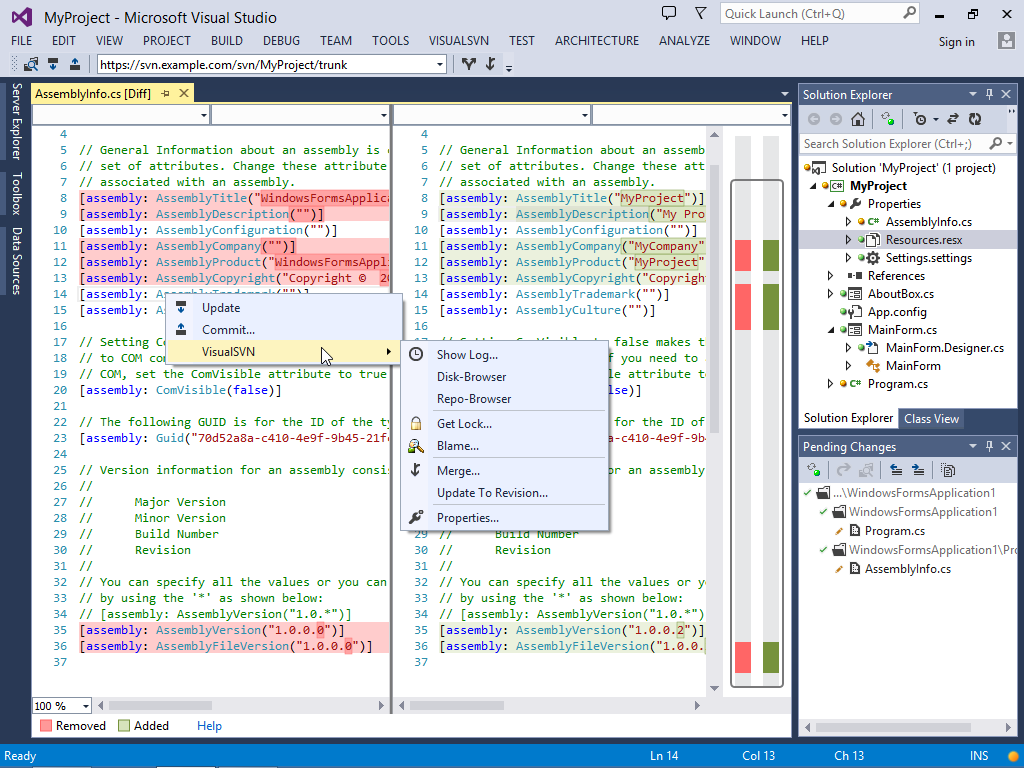1024x768 pixels.
Task: Switch to the Class View tab
Action: [931, 418]
